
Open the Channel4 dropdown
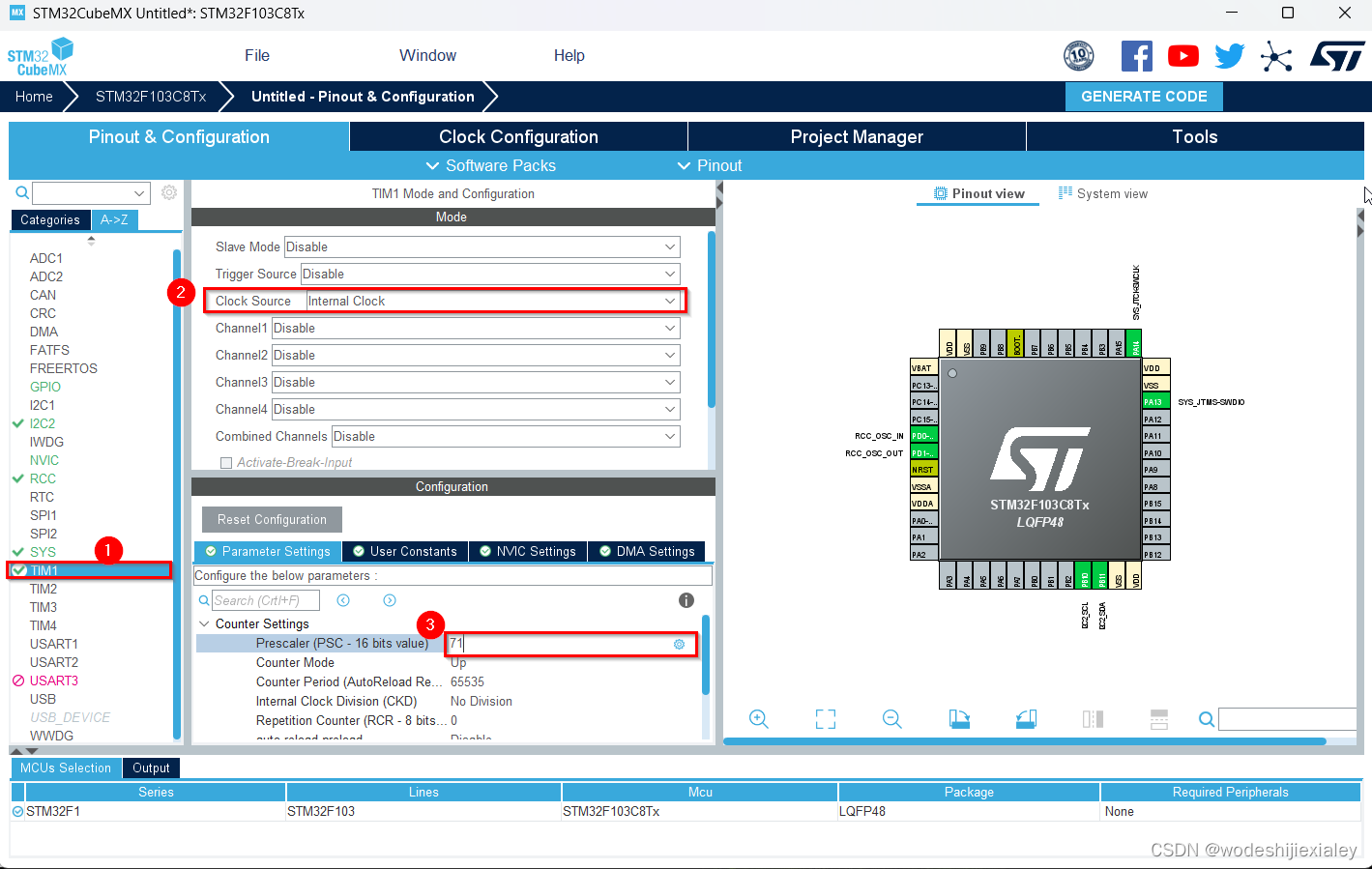(476, 410)
